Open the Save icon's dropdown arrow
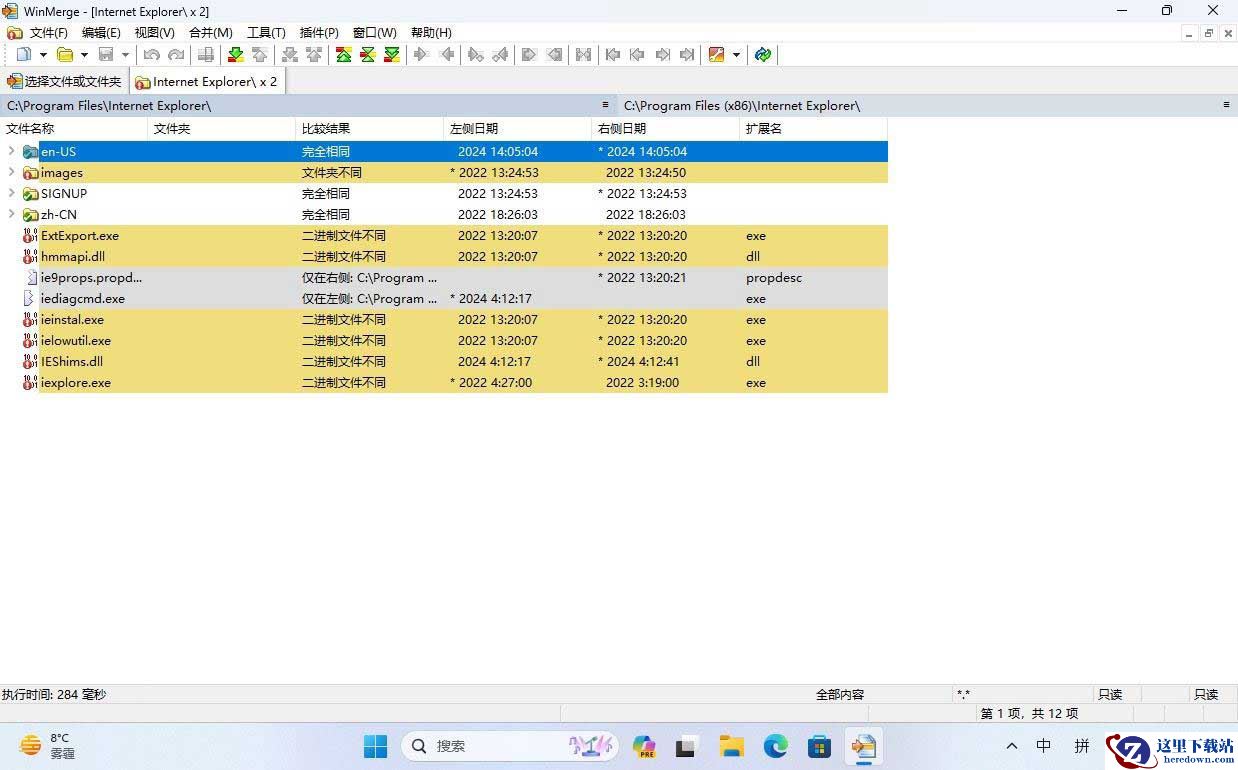The height and width of the screenshot is (770, 1238). tap(125, 55)
